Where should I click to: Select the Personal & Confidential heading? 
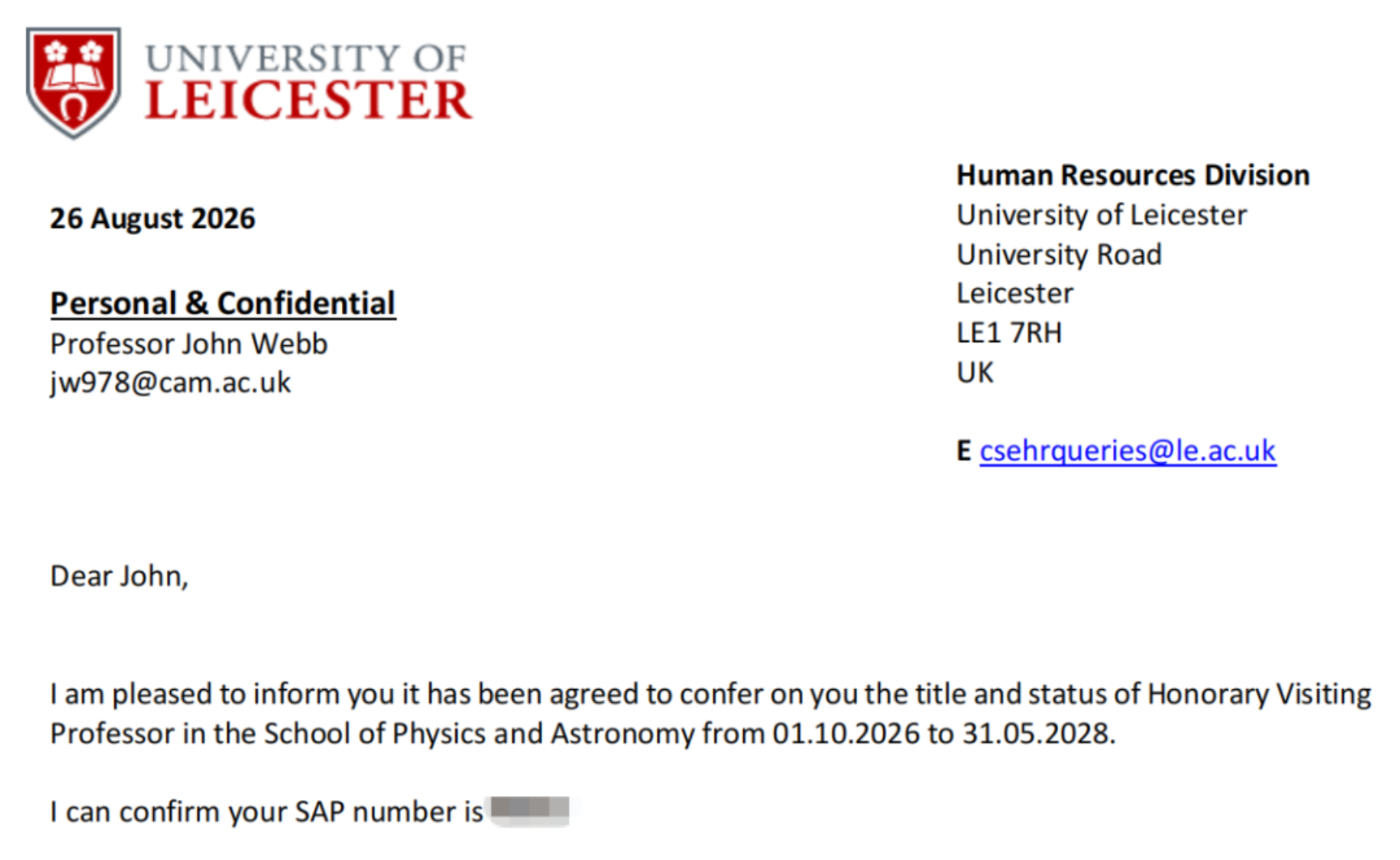223,303
